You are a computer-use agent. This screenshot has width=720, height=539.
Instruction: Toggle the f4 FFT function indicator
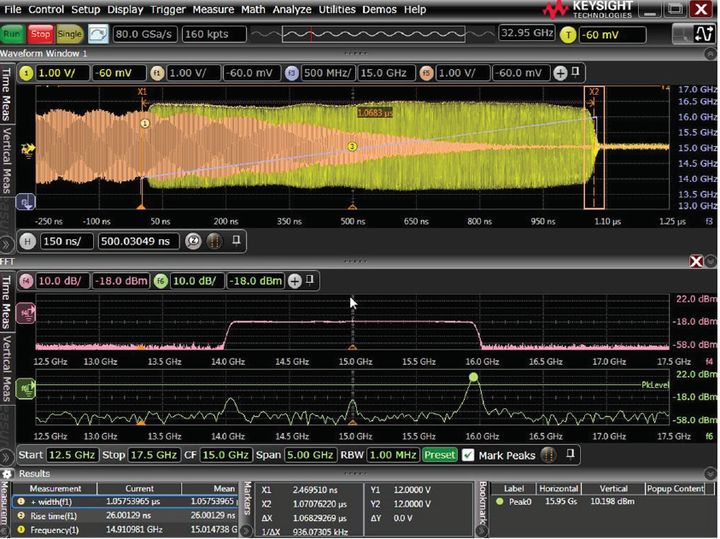(x=27, y=280)
